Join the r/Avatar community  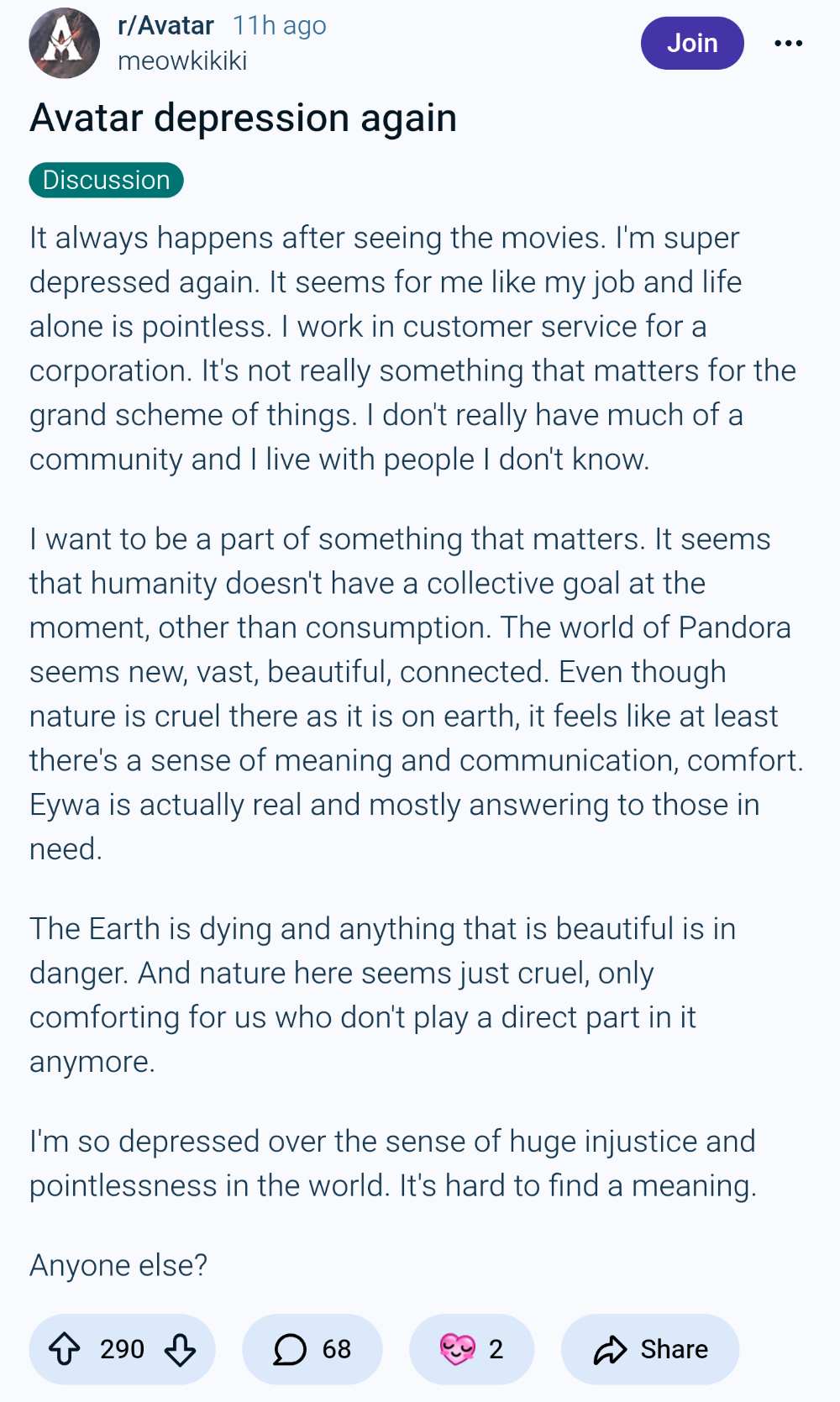692,43
